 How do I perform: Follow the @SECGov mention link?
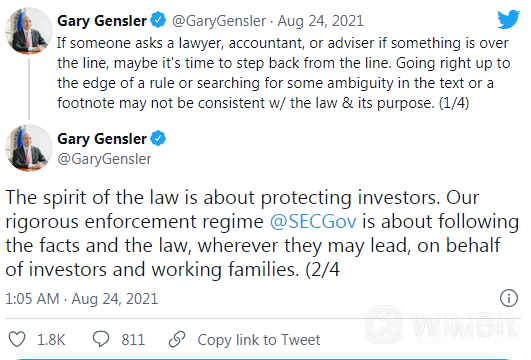click(x=313, y=222)
